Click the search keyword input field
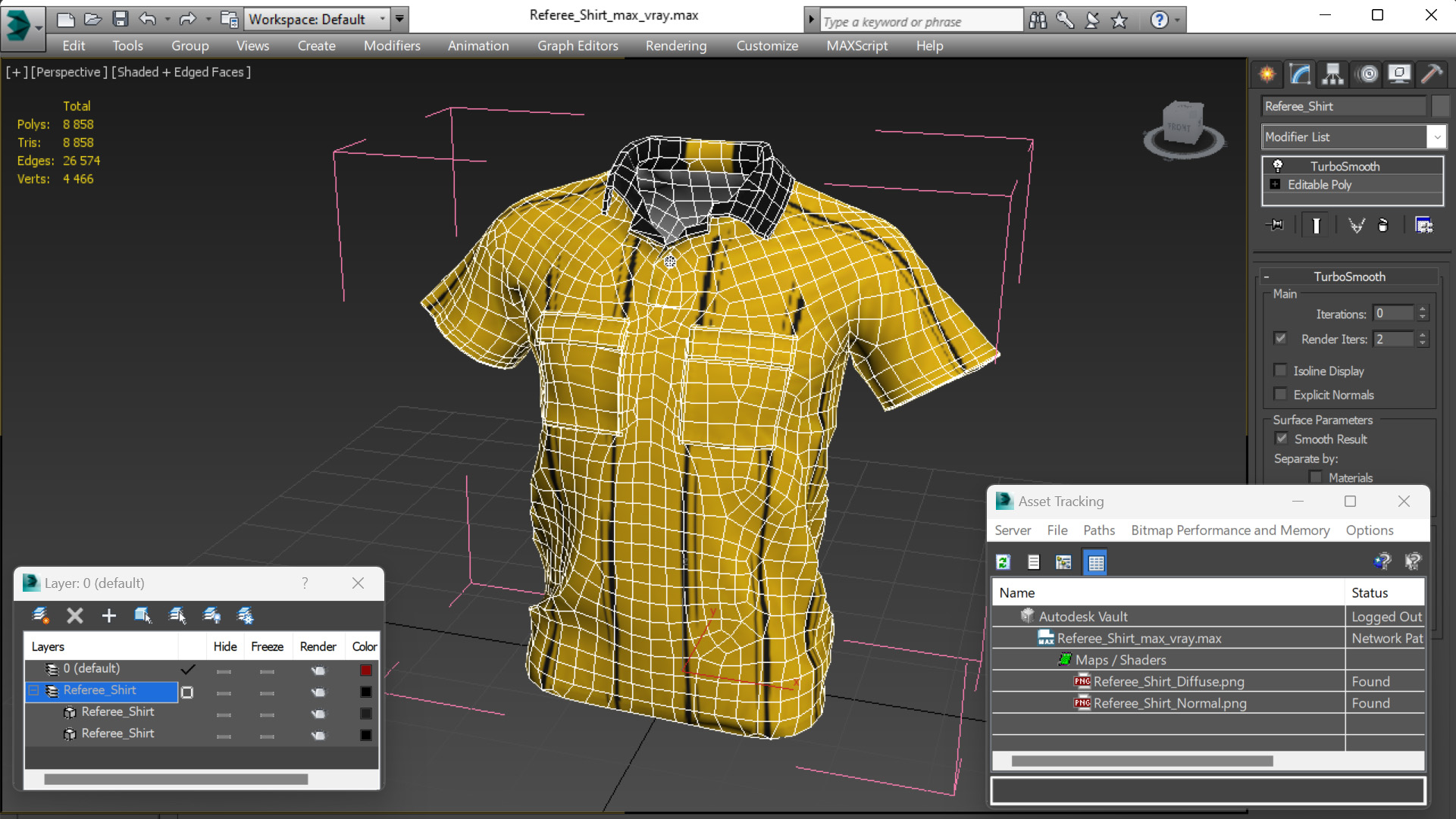The width and height of the screenshot is (1456, 819). (922, 21)
